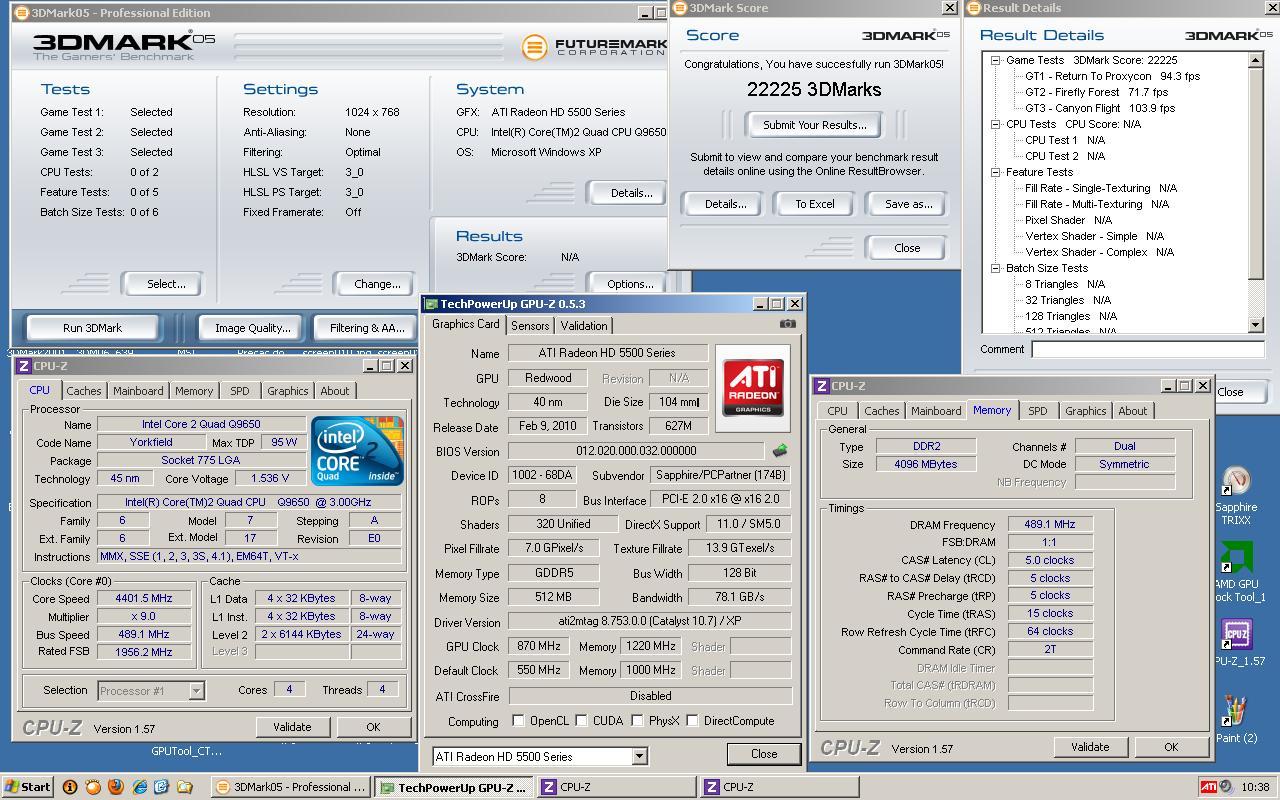The width and height of the screenshot is (1280, 800).
Task: Click the GPU-Z BIOS save chip icon
Action: pos(780,451)
